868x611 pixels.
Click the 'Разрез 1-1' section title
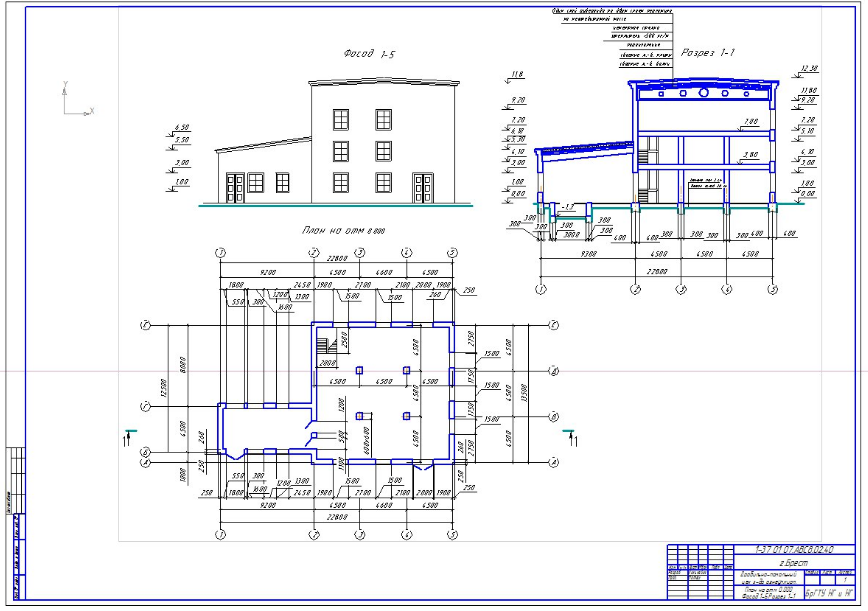coord(707,53)
